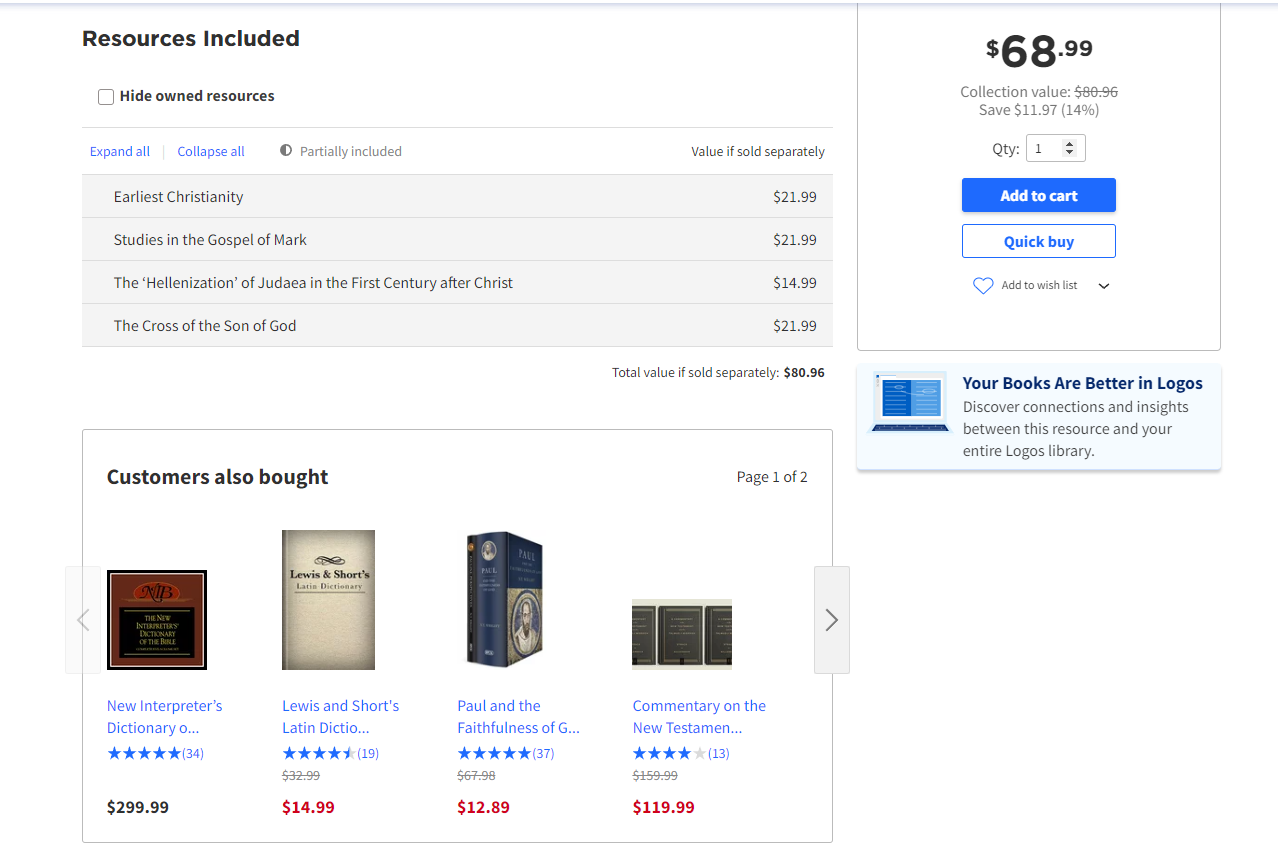Click the 19 reviews star rating
1278x850 pixels.
pyautogui.click(x=330, y=753)
